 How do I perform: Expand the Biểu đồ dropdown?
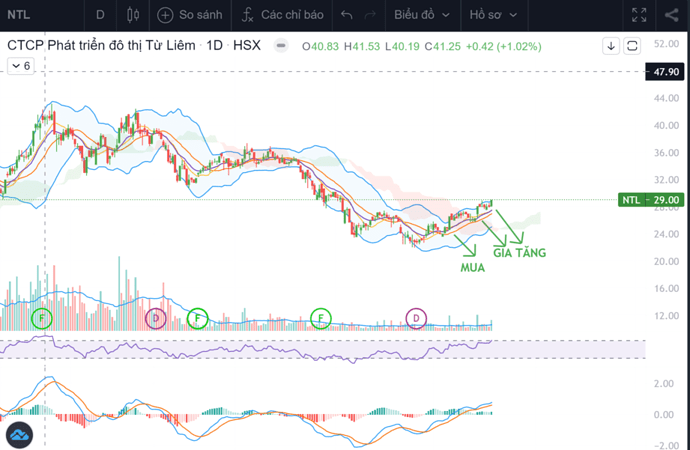click(422, 15)
